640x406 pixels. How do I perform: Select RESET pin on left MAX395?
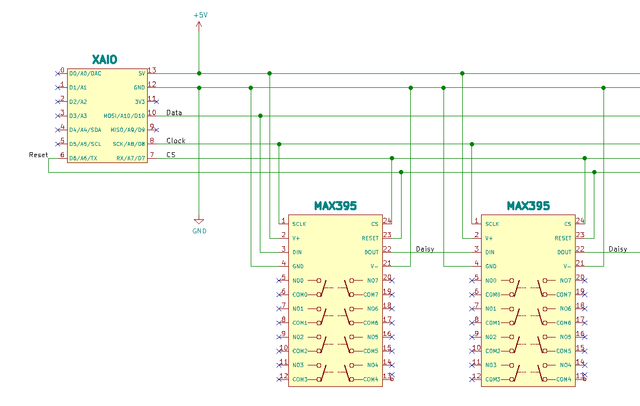(370, 238)
